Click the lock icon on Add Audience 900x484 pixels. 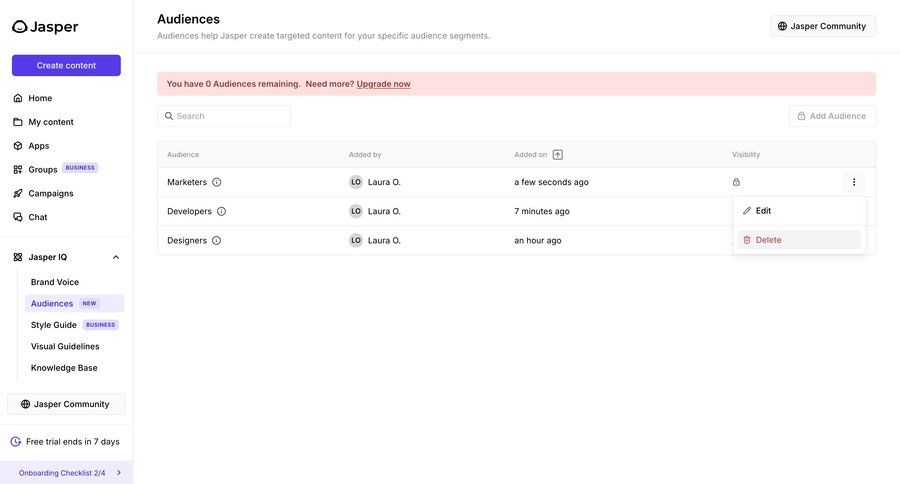[801, 116]
